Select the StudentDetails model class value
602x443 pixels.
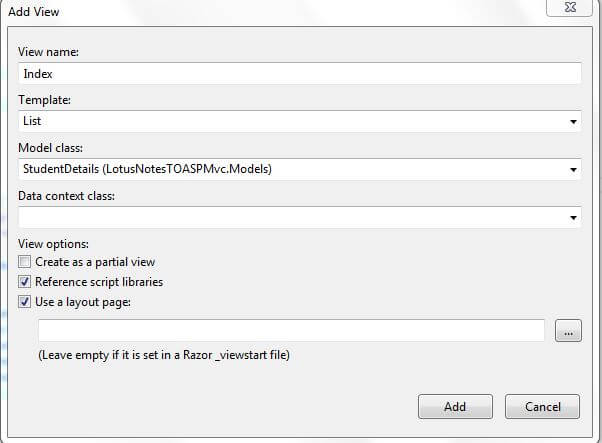(x=146, y=170)
